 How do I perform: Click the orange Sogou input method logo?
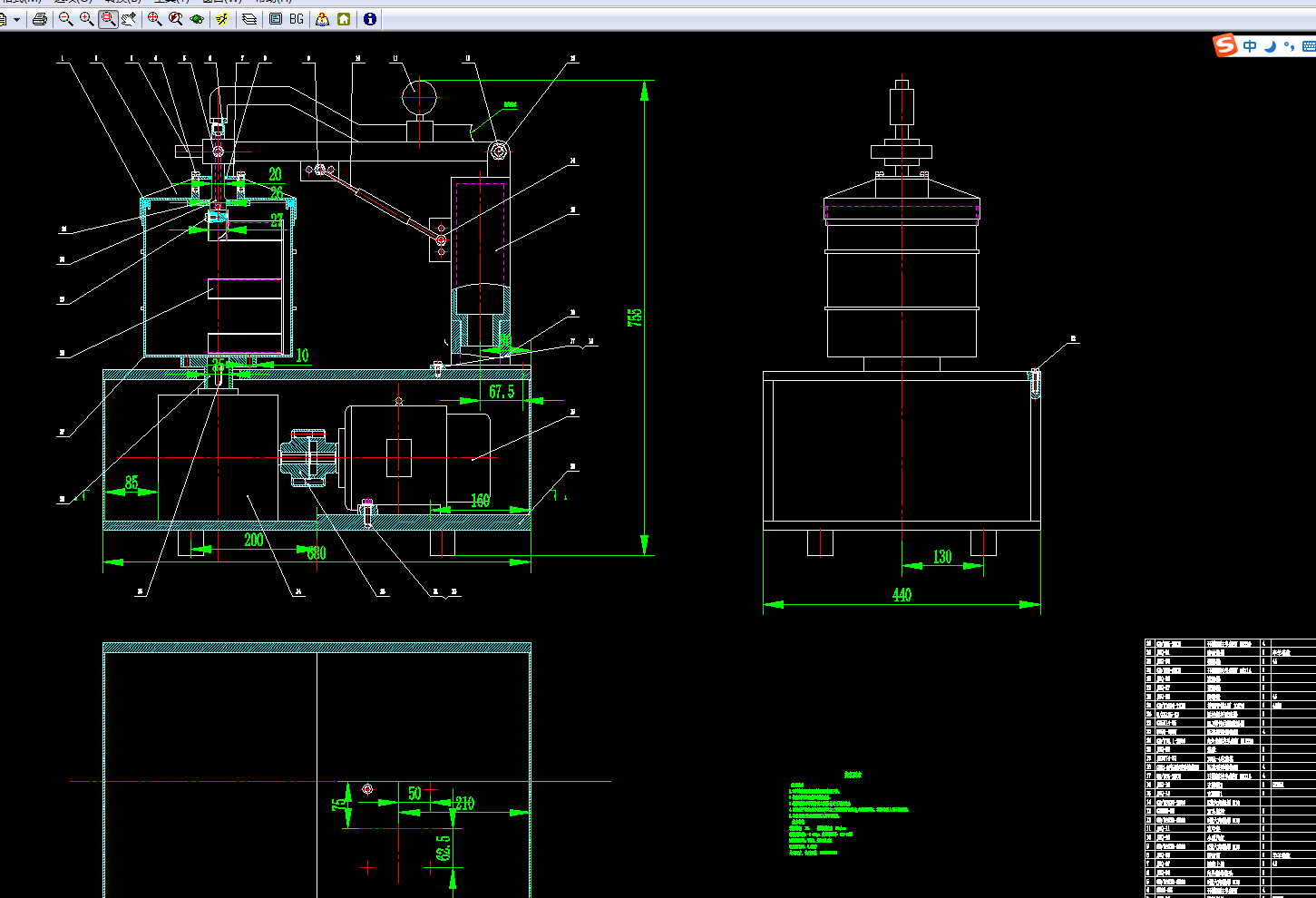[x=1226, y=45]
